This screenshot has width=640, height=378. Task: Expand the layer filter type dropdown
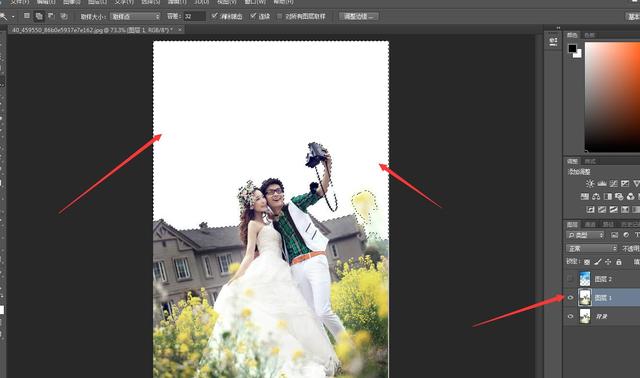tap(585, 235)
